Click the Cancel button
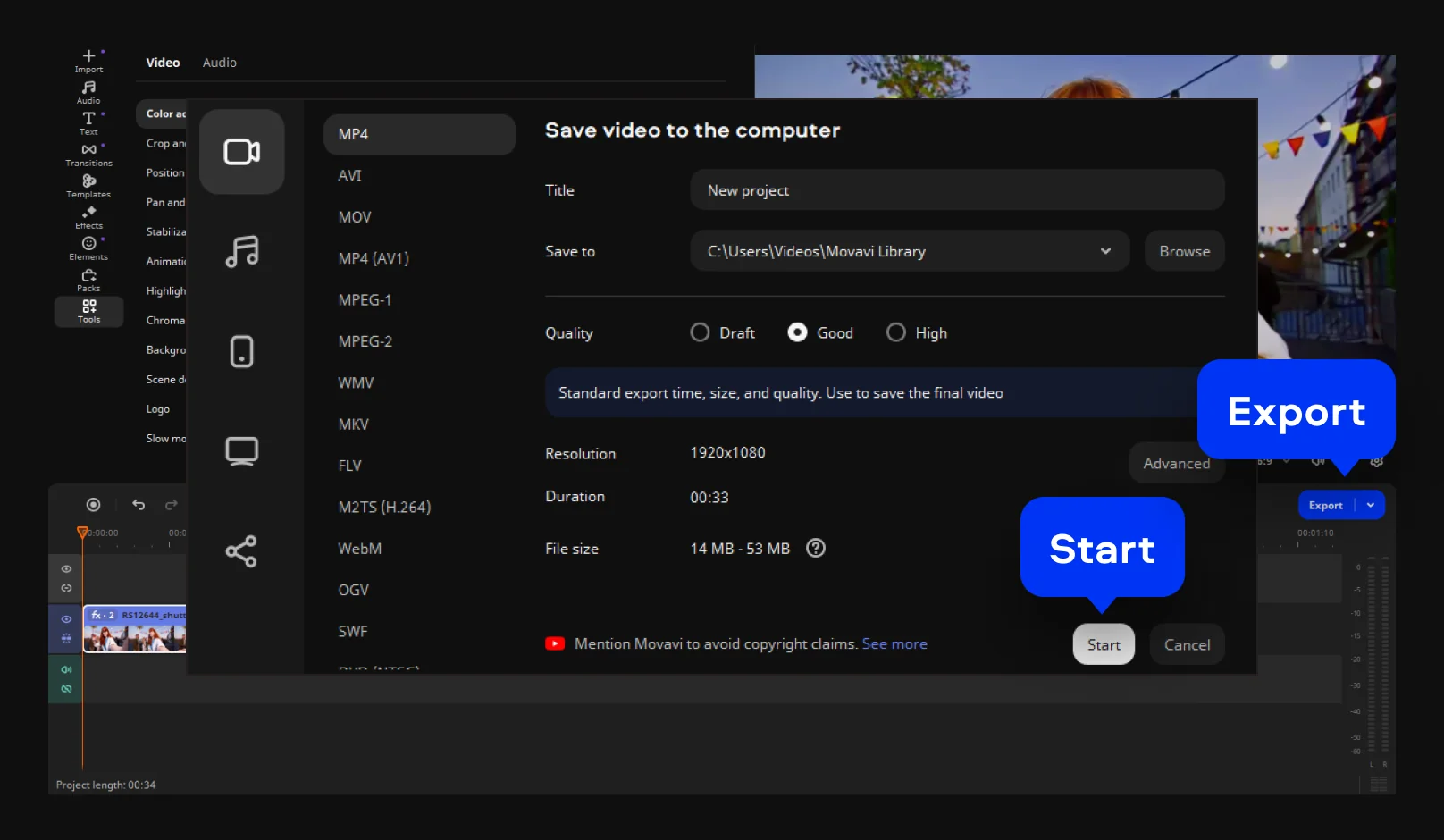Image resolution: width=1444 pixels, height=840 pixels. [x=1187, y=644]
